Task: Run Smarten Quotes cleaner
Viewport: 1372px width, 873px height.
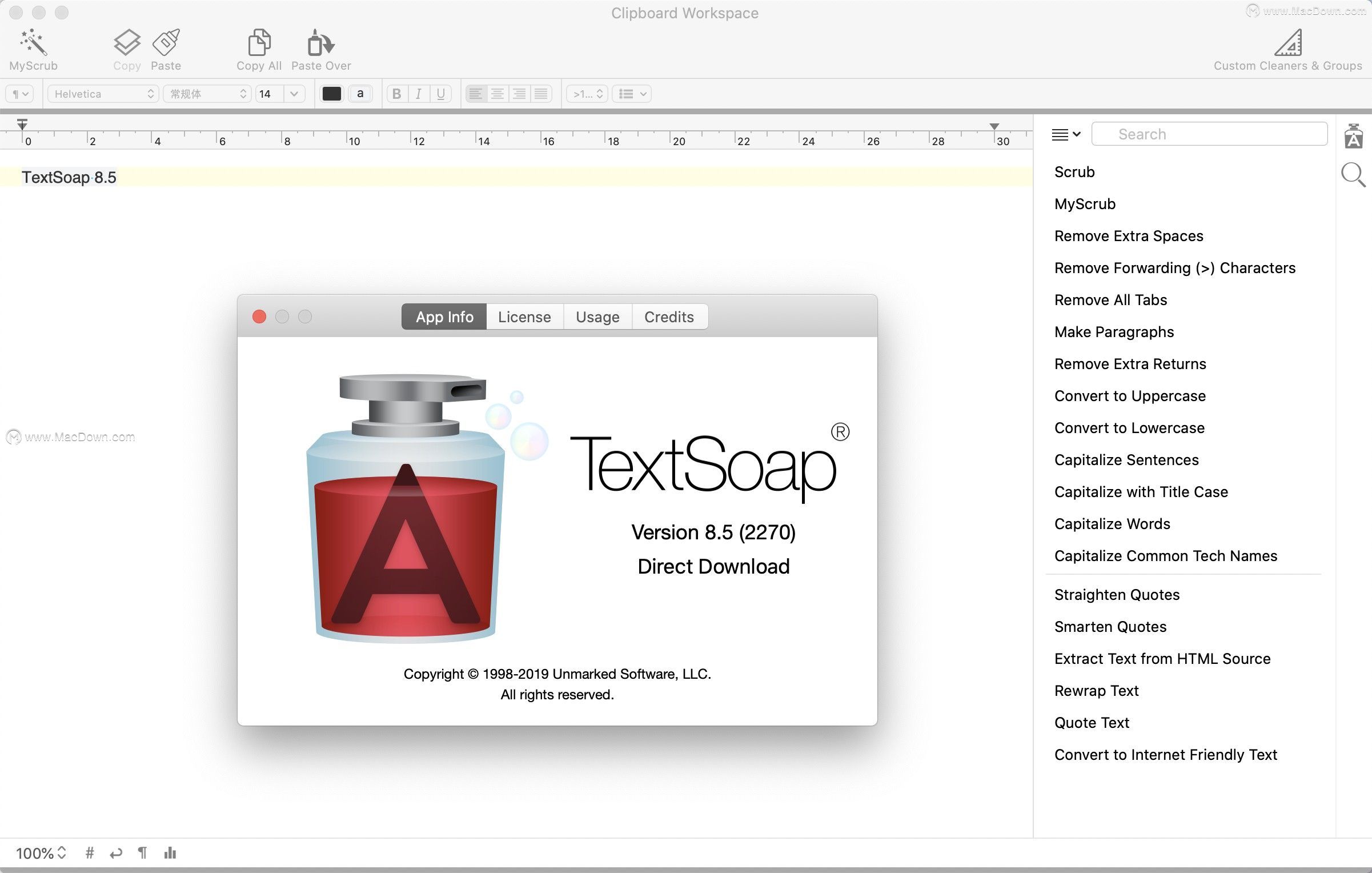Action: [x=1110, y=627]
